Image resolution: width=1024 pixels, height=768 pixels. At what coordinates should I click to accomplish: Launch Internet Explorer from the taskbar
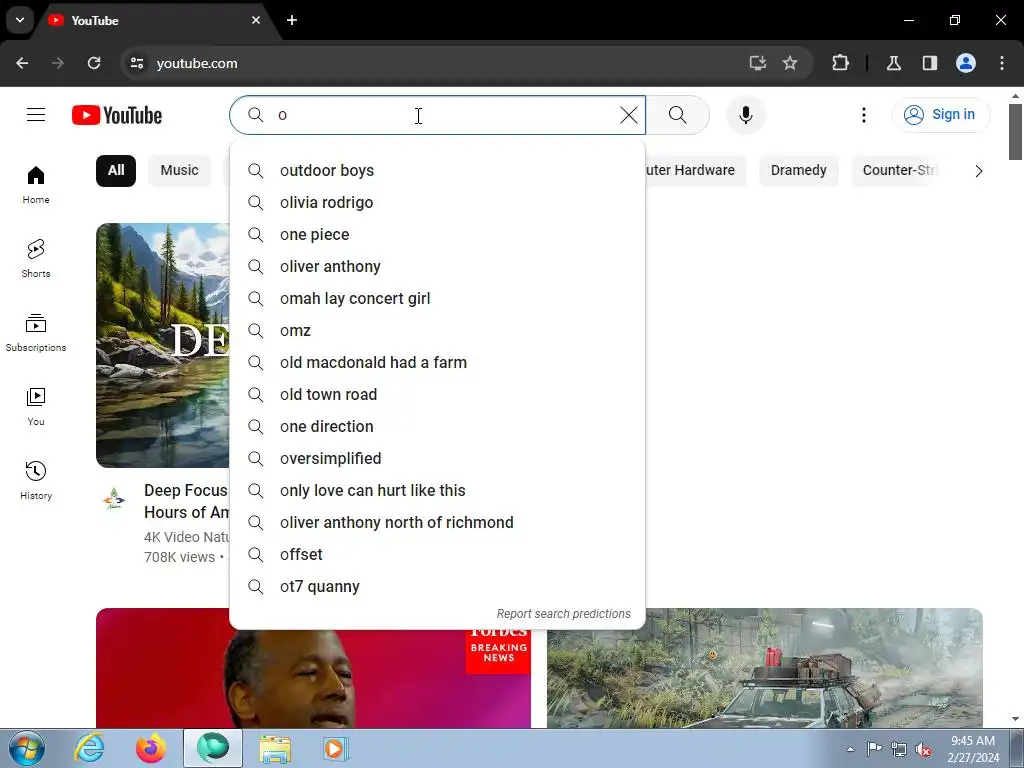click(89, 748)
